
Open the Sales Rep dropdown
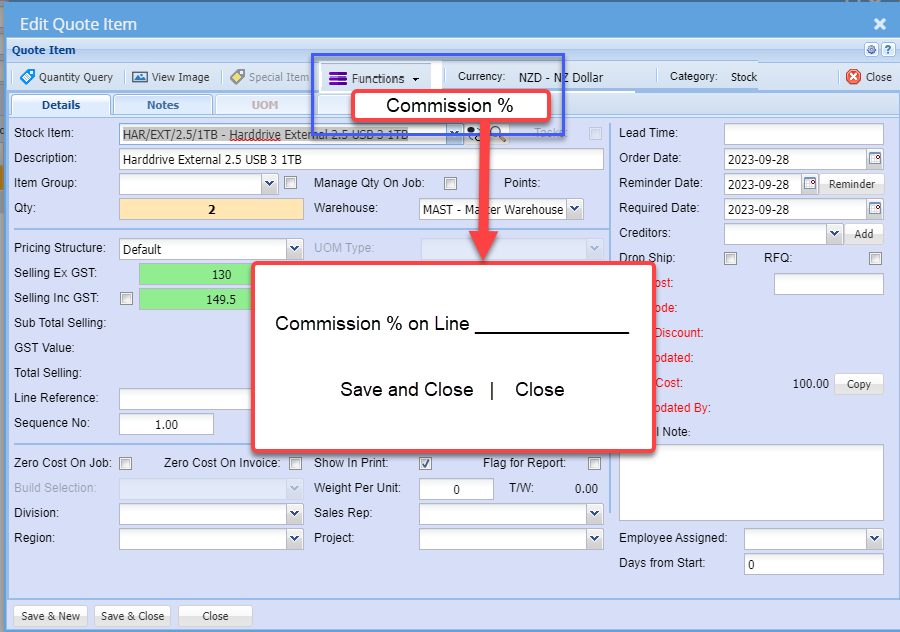595,513
